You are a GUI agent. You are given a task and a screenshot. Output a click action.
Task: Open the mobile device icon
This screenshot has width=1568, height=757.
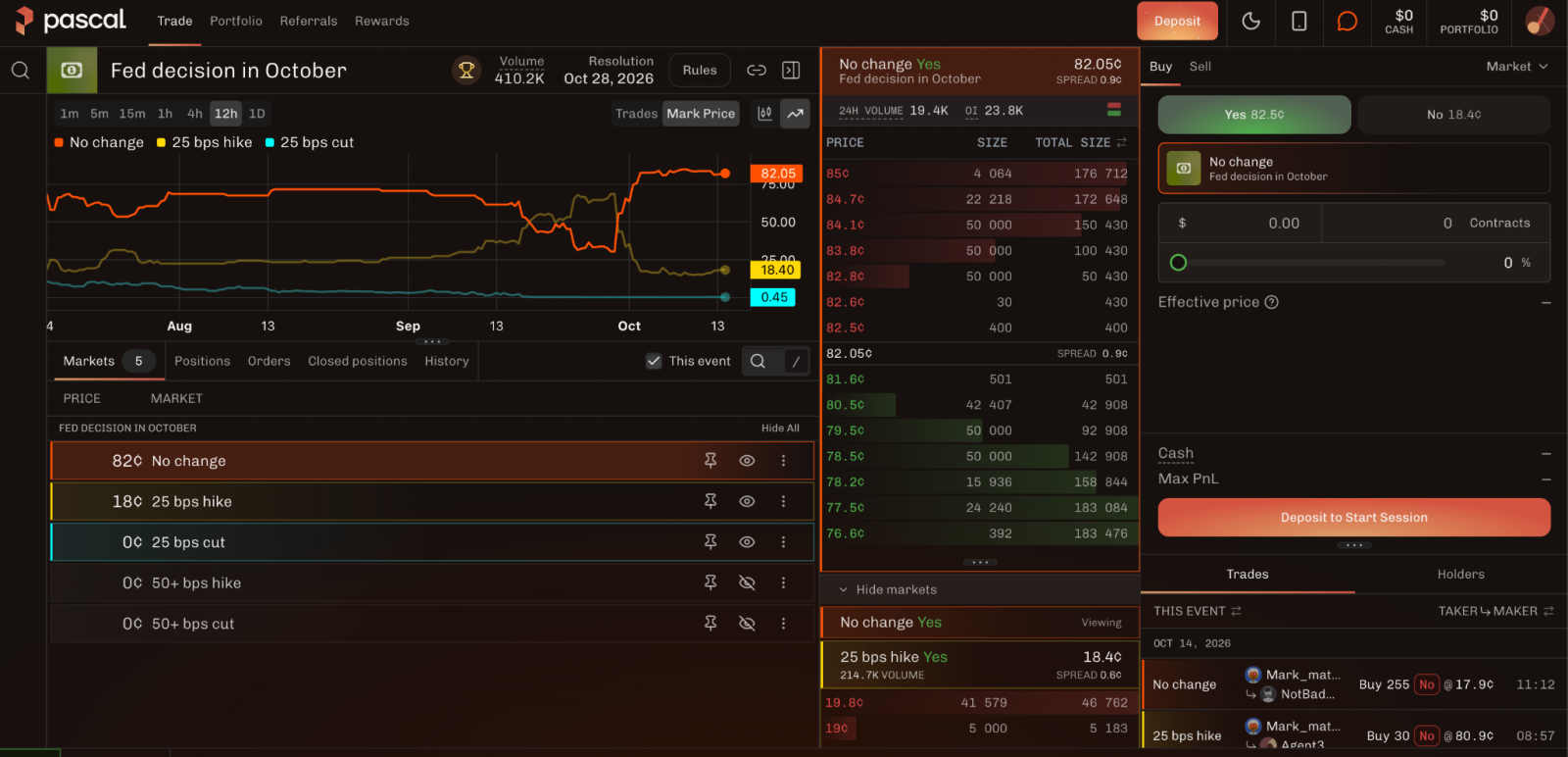pyautogui.click(x=1299, y=21)
